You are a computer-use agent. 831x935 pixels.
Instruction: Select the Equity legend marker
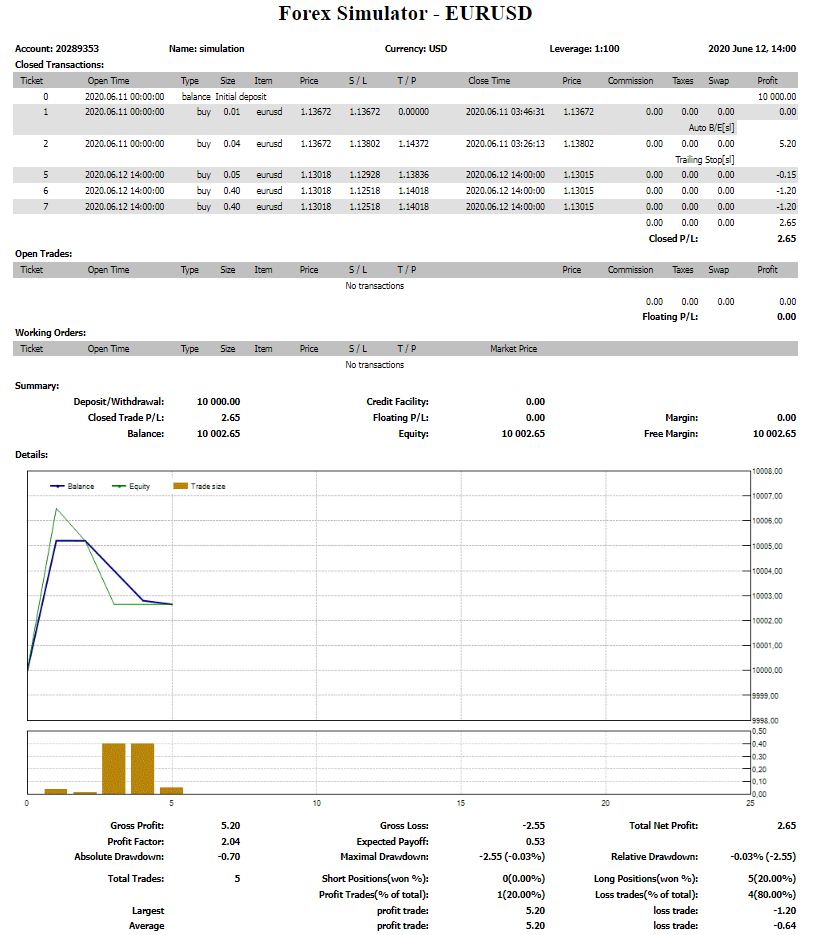click(x=118, y=486)
